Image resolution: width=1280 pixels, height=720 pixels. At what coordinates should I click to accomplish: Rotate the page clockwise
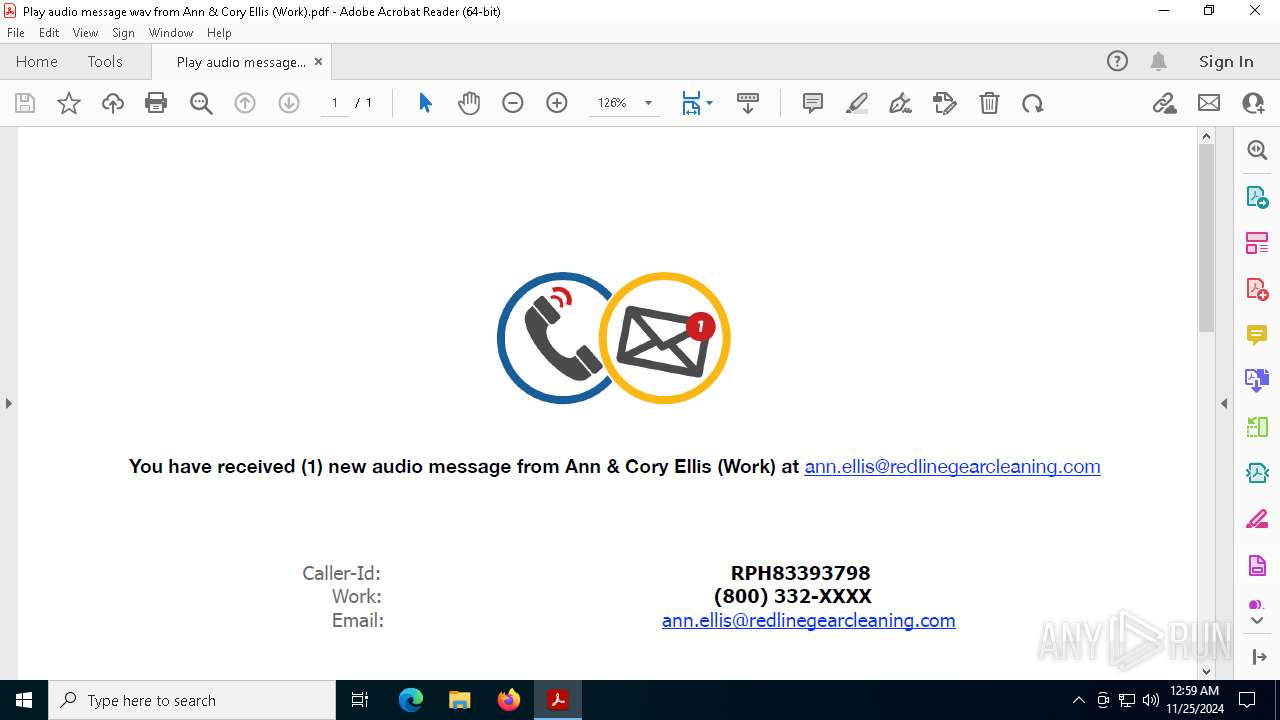coord(1033,103)
